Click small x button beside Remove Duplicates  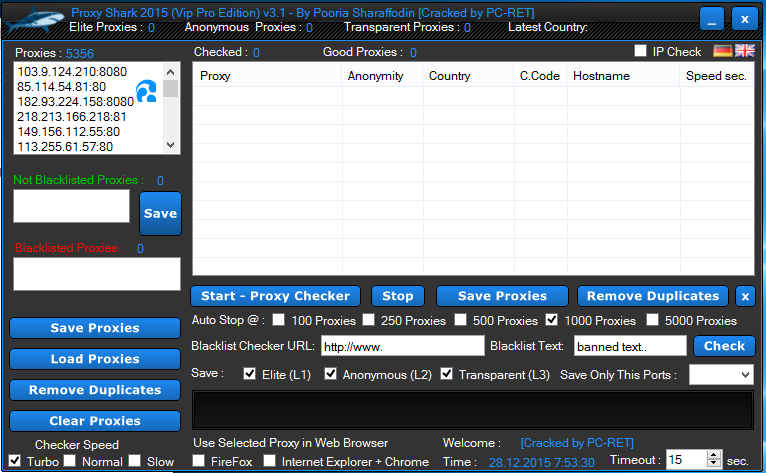[745, 296]
